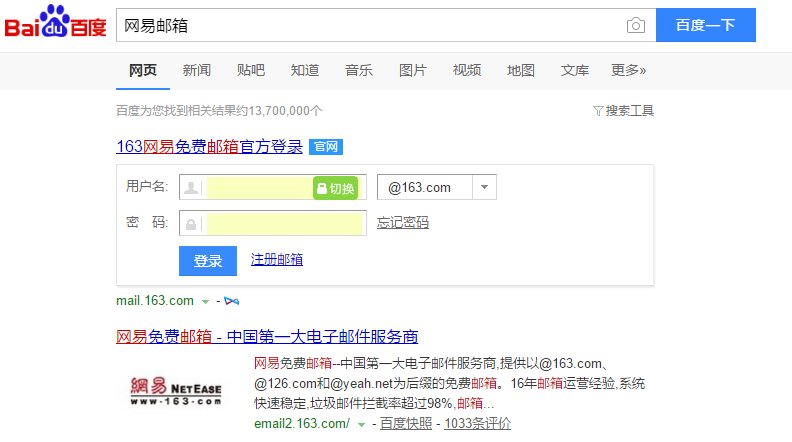Open 163网易免费邮箱官方登录 result link
The image size is (792, 442).
tap(209, 146)
